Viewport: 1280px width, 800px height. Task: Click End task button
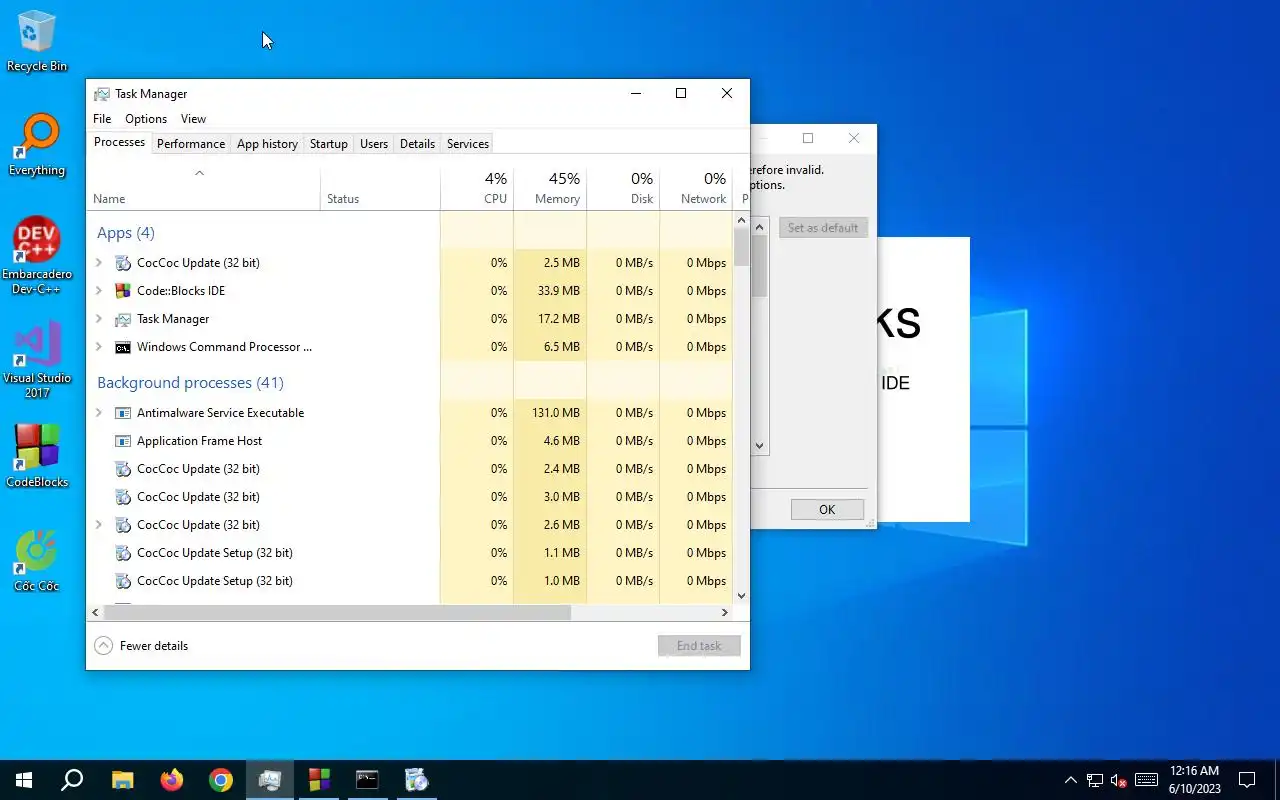click(699, 646)
